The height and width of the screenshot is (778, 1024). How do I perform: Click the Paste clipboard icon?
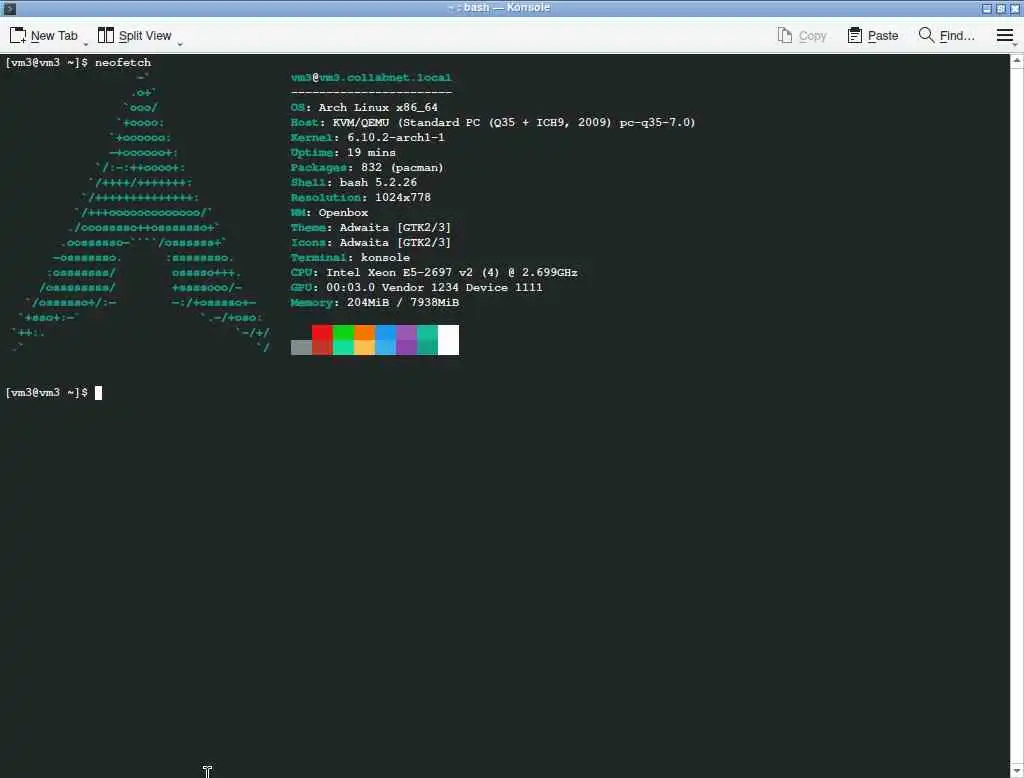(x=854, y=35)
